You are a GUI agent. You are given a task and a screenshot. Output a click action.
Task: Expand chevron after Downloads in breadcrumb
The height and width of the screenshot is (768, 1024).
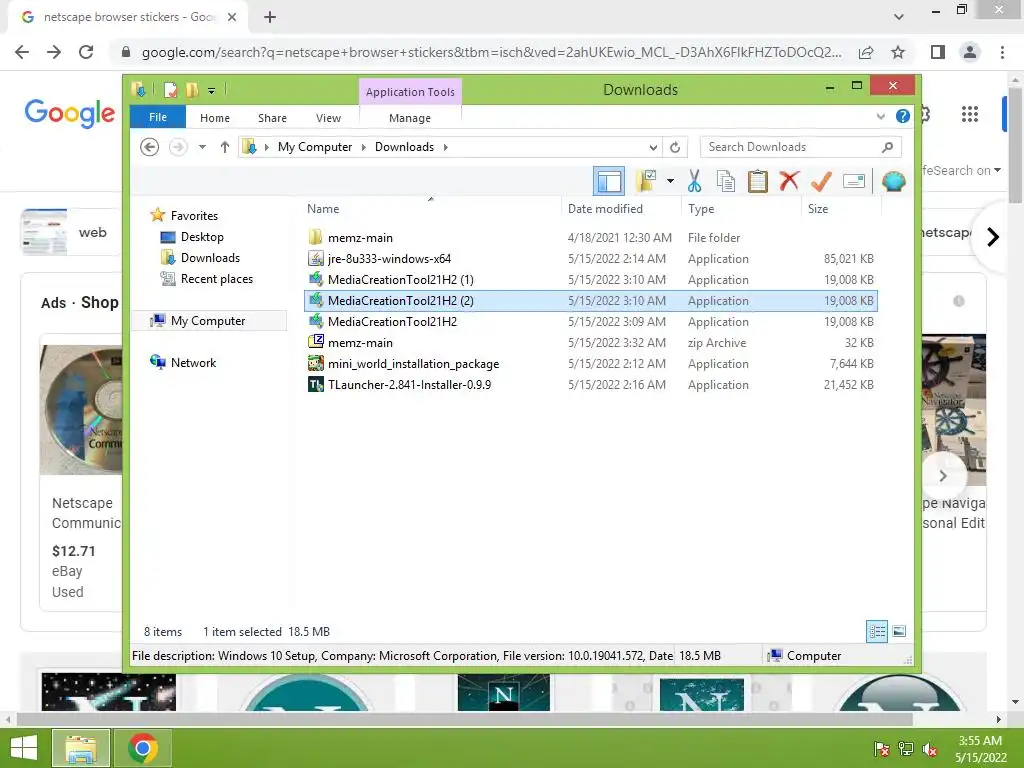click(x=446, y=147)
